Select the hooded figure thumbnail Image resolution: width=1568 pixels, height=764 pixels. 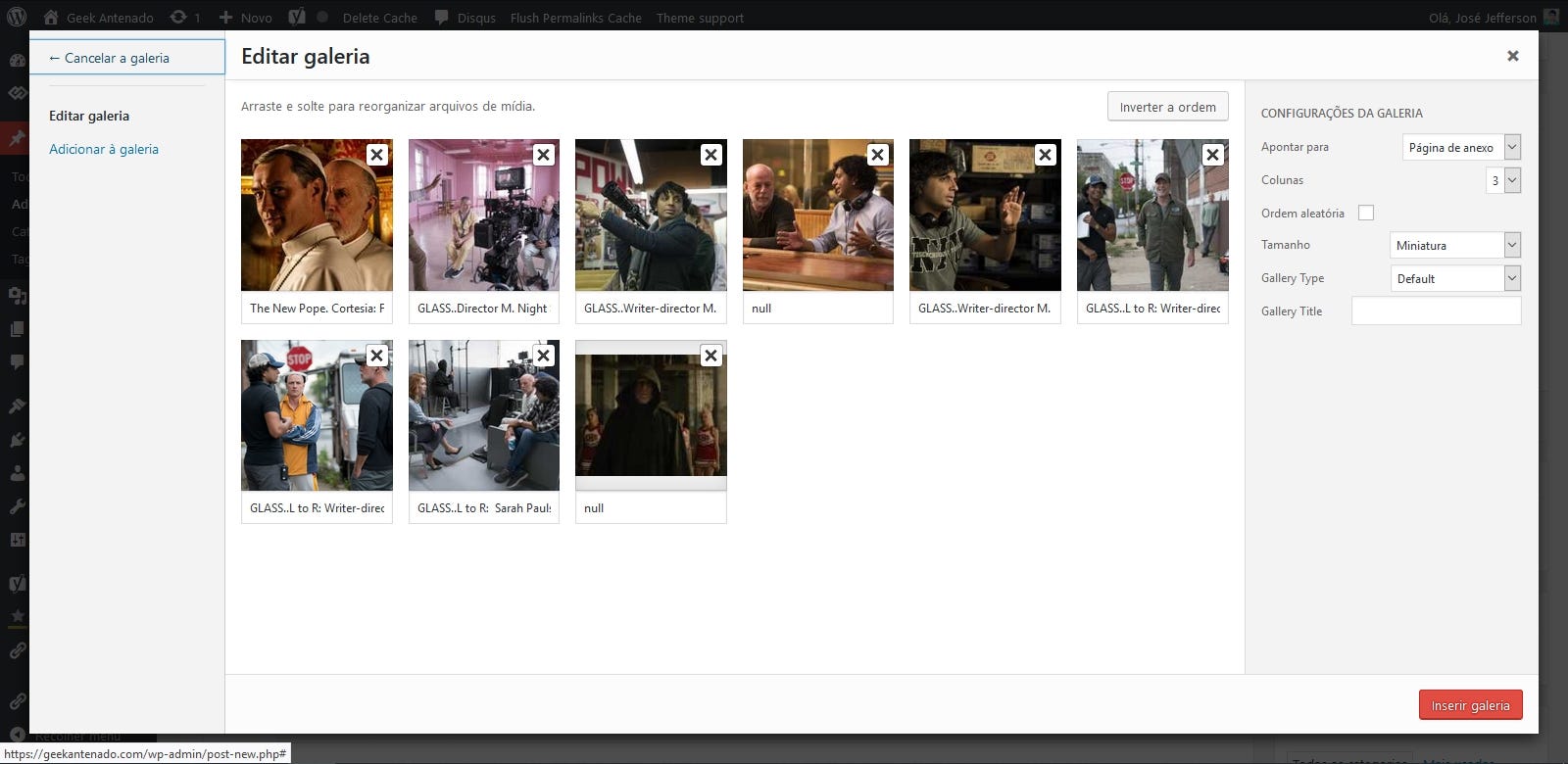click(651, 415)
